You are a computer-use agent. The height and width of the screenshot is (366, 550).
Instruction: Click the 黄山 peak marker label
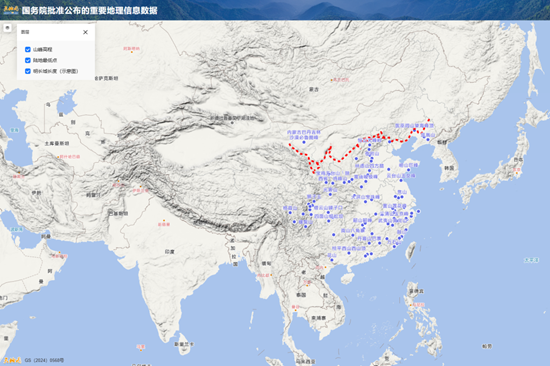tap(394, 206)
